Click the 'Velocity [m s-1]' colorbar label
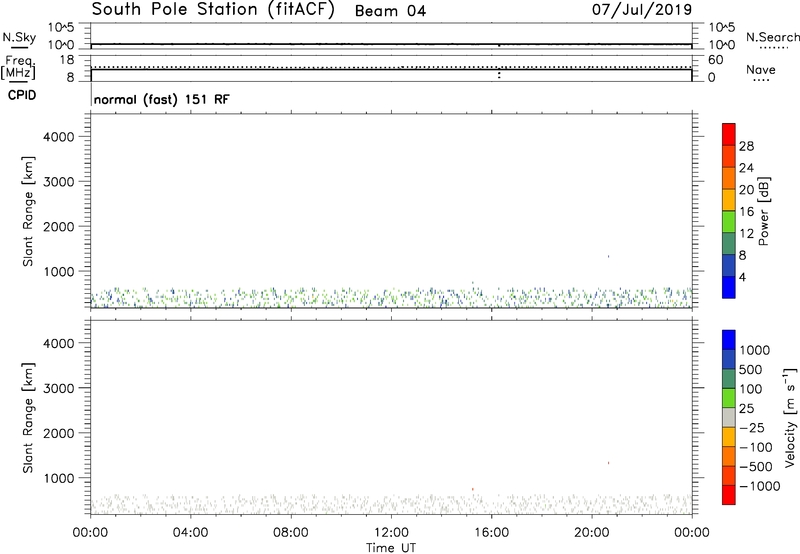Screen dimensions: 800x554 pyautogui.click(x=790, y=417)
